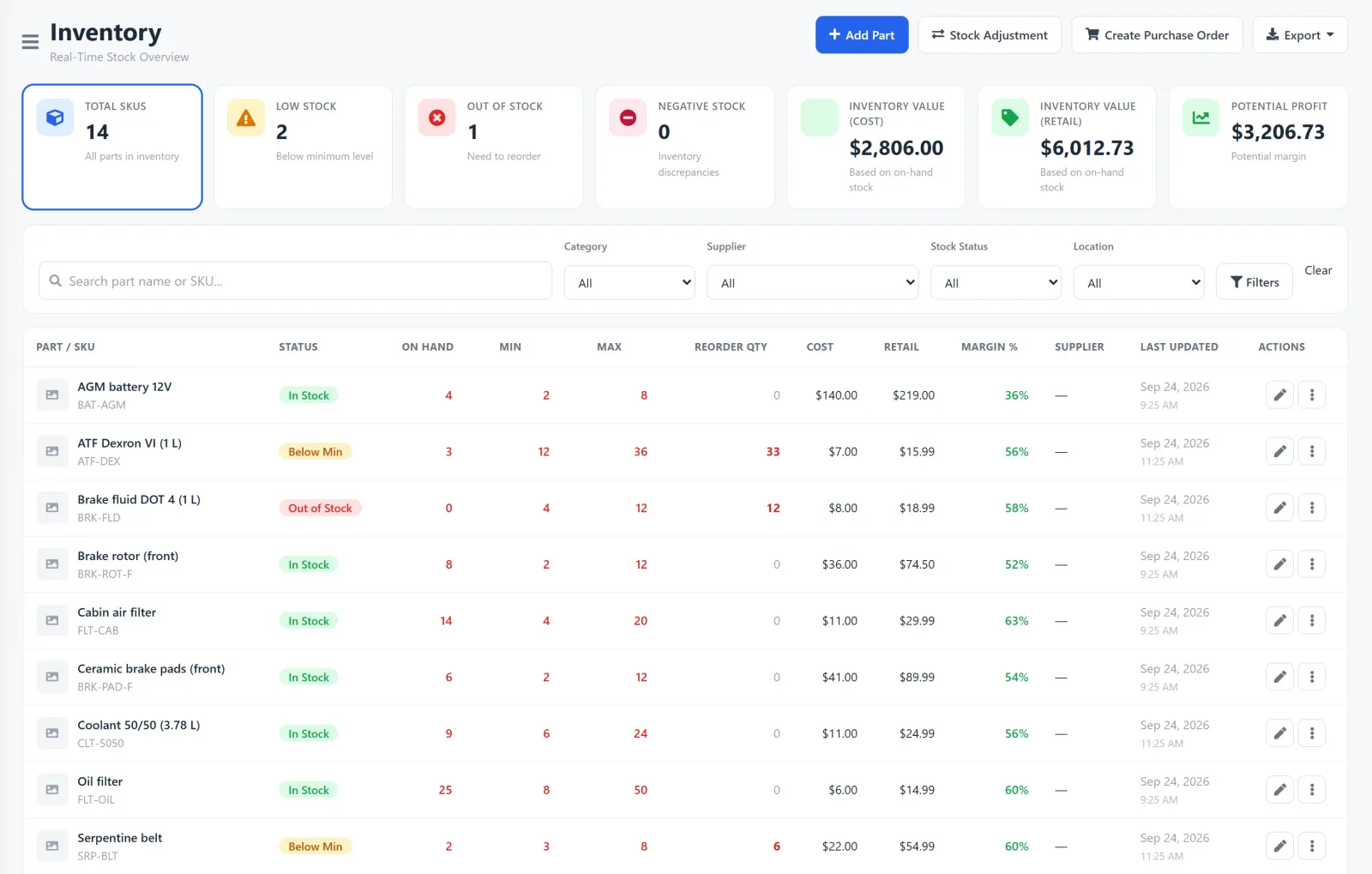Open the Stock Adjustment dialog

pyautogui.click(x=990, y=35)
